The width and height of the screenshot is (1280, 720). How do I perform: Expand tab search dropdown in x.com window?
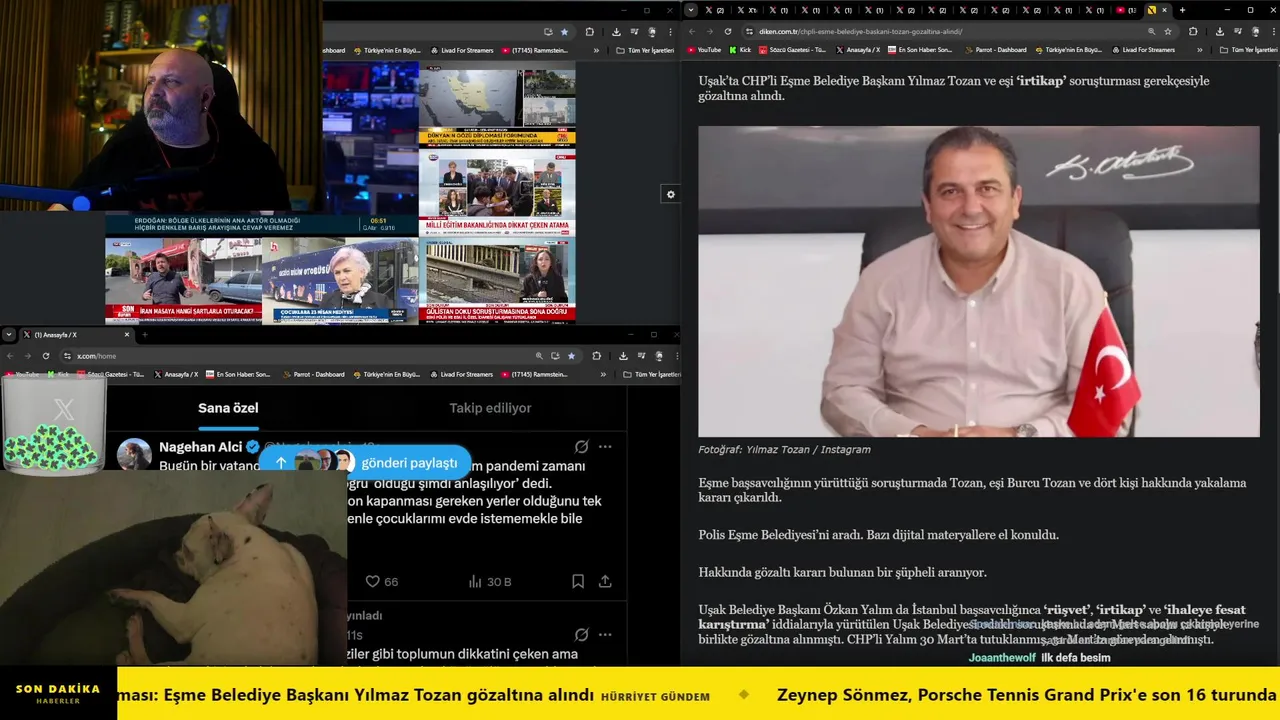[9, 335]
